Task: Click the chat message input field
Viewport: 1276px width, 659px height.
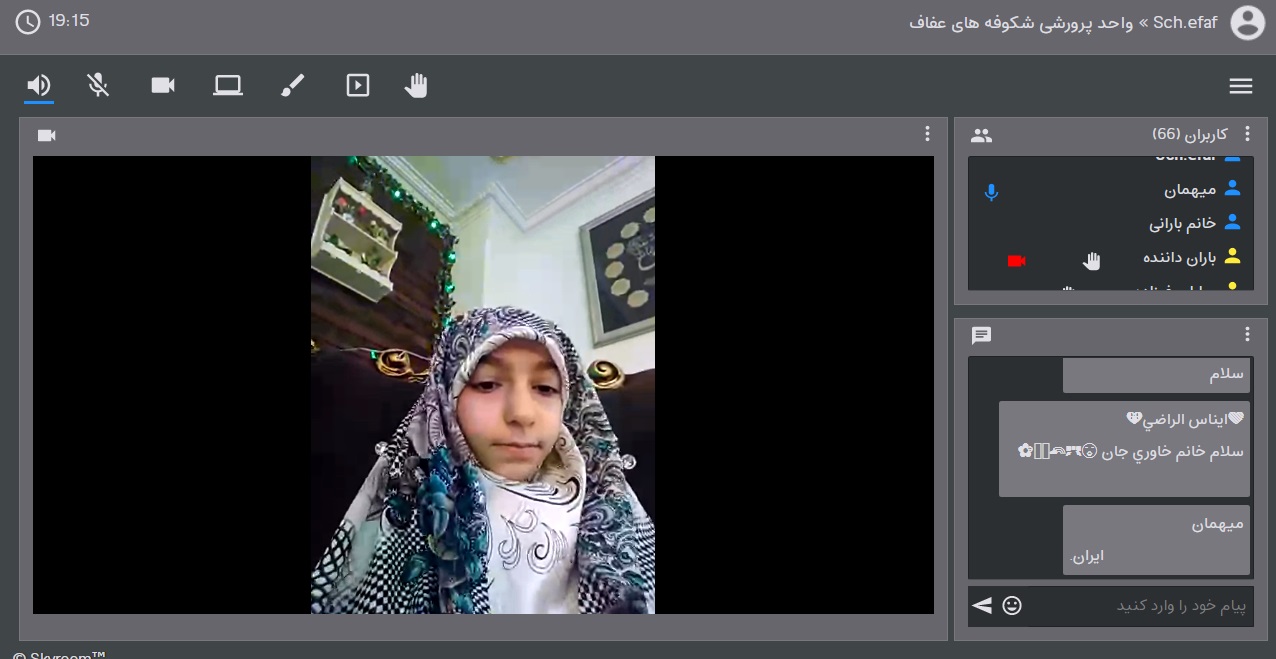Action: pyautogui.click(x=1140, y=606)
